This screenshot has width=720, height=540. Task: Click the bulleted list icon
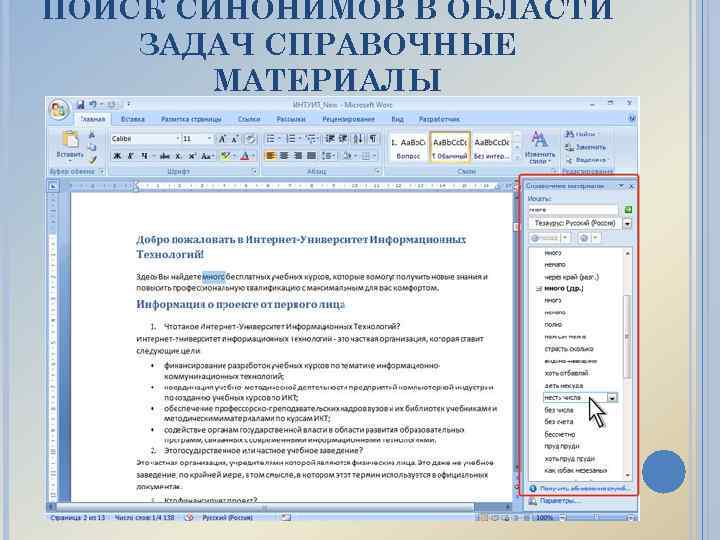[271, 139]
